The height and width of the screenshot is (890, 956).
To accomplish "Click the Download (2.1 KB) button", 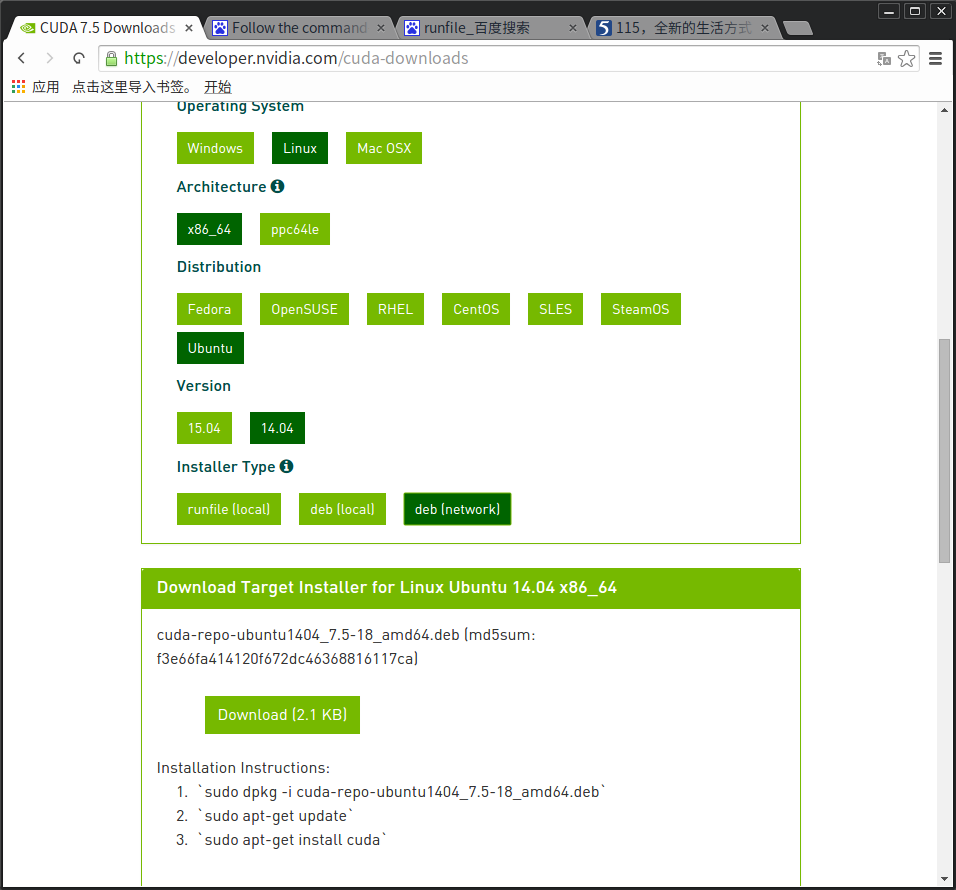I will [282, 715].
